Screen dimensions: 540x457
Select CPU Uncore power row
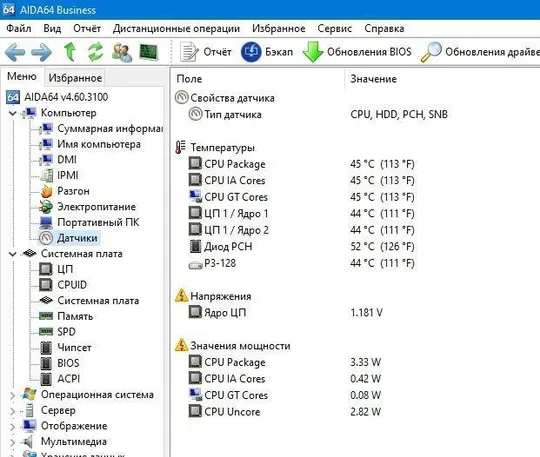coord(285,412)
